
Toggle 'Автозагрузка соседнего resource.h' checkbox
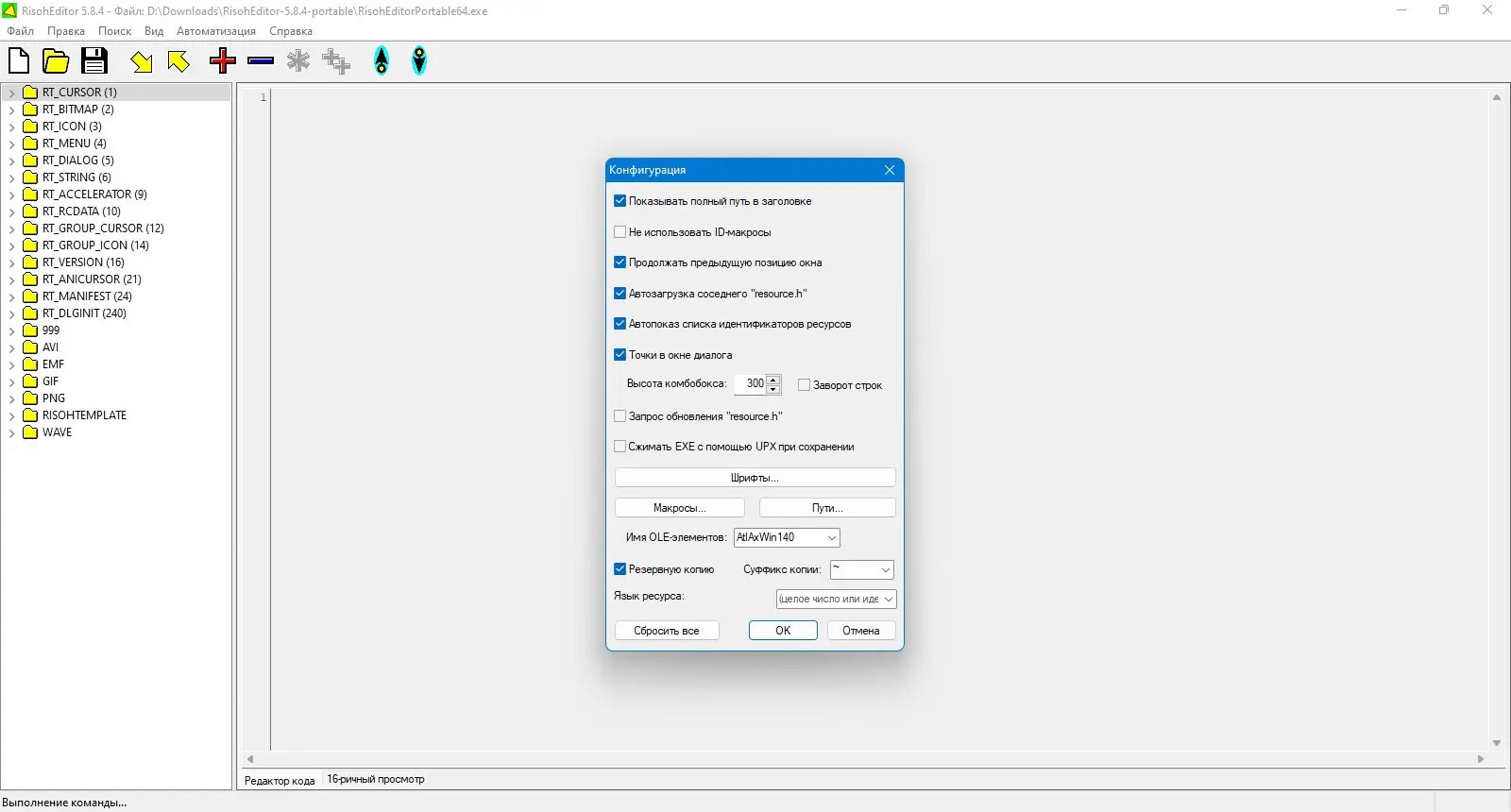tap(620, 294)
